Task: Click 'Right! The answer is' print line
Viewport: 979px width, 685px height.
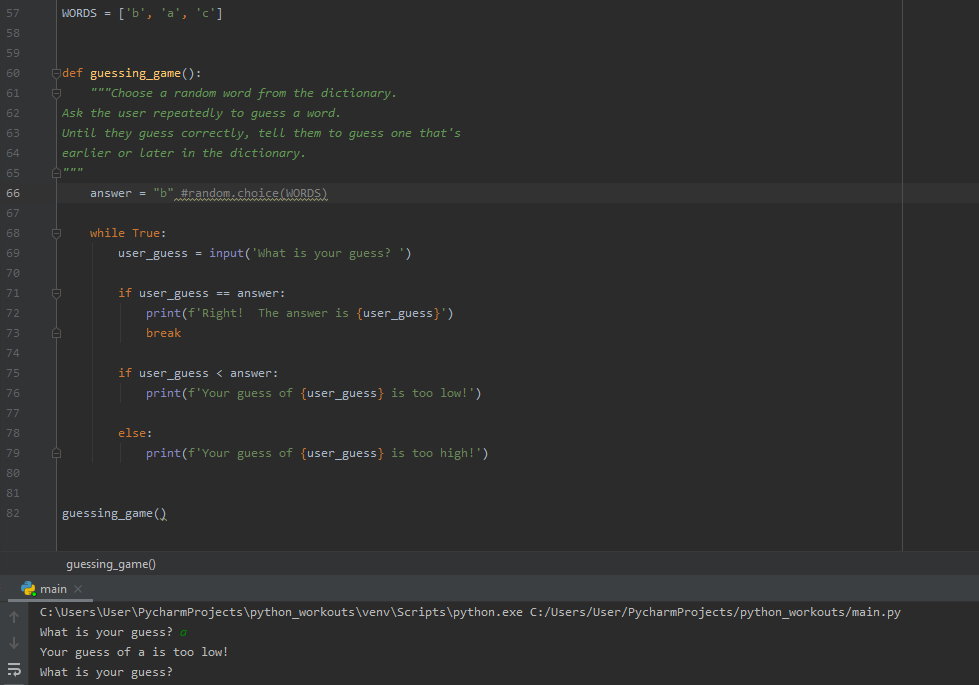Action: [x=300, y=313]
